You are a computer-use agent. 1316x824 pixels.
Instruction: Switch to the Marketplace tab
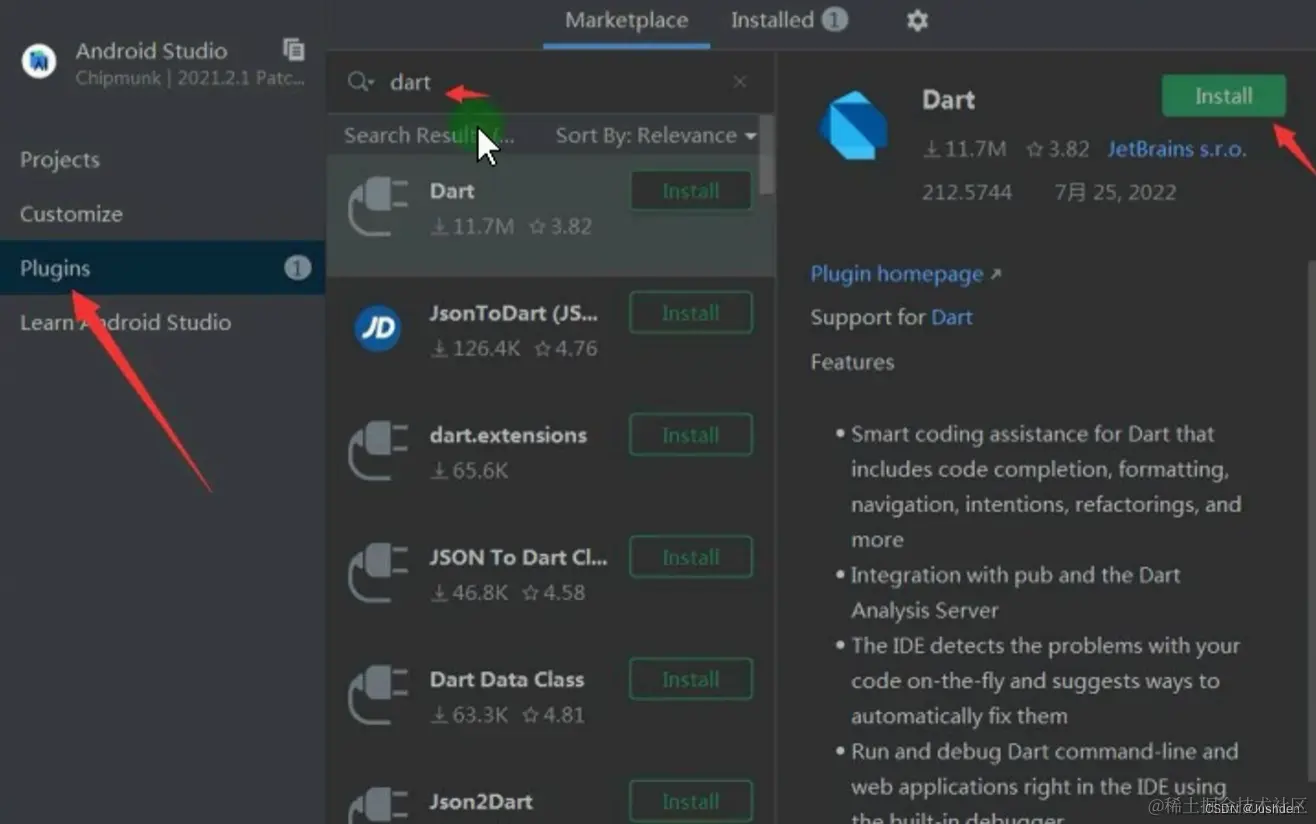[x=626, y=20]
